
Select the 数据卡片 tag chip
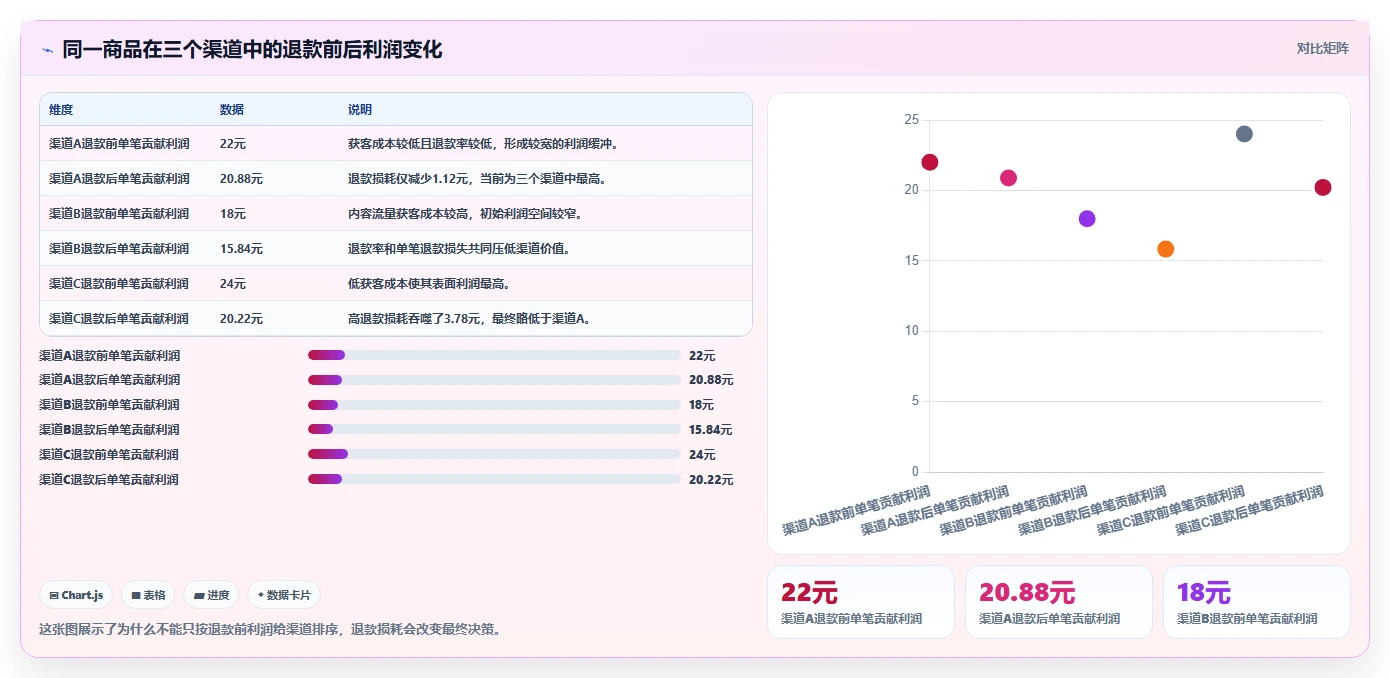coord(284,595)
